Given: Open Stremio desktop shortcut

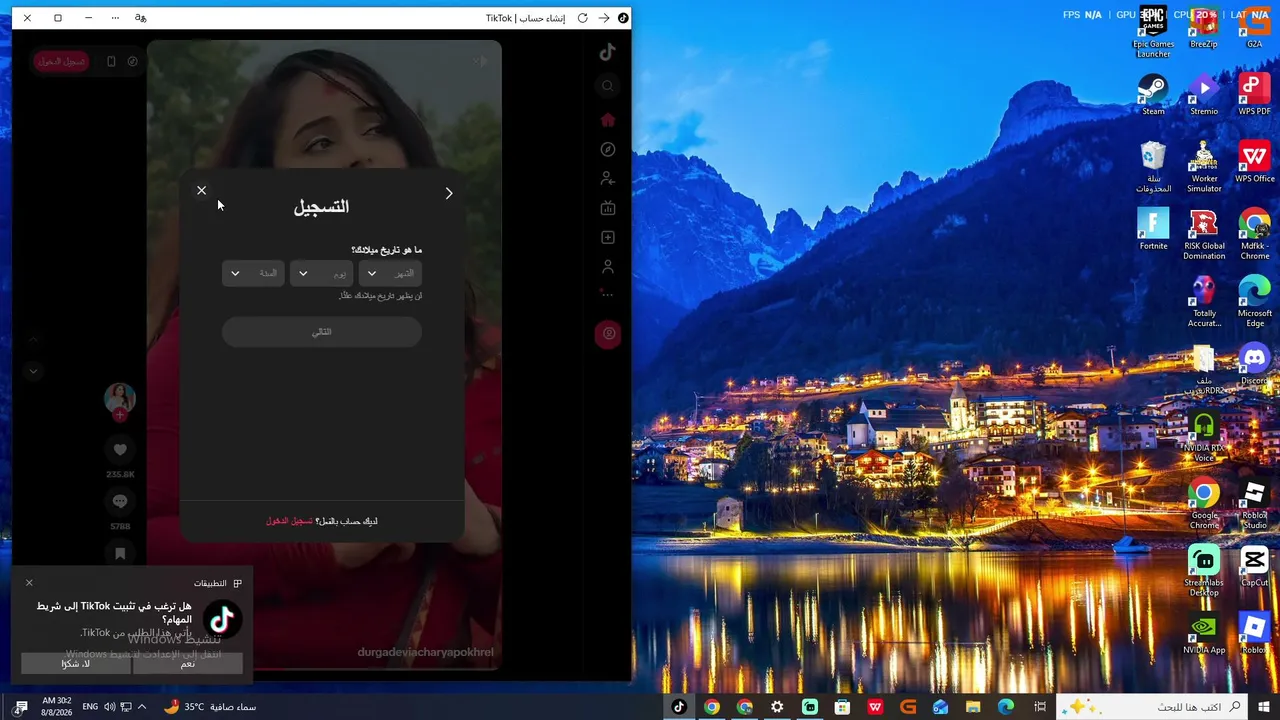Looking at the screenshot, I should 1204,95.
